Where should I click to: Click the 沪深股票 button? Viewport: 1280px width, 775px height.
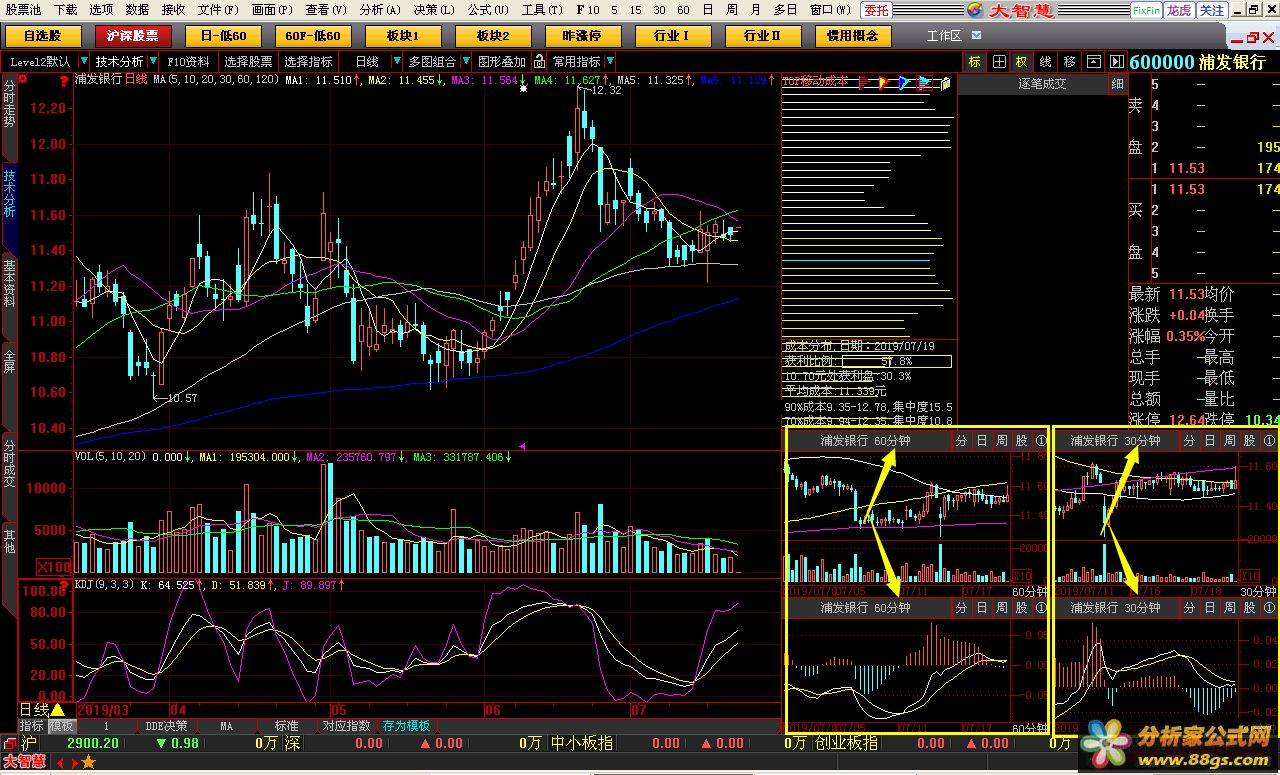[133, 36]
